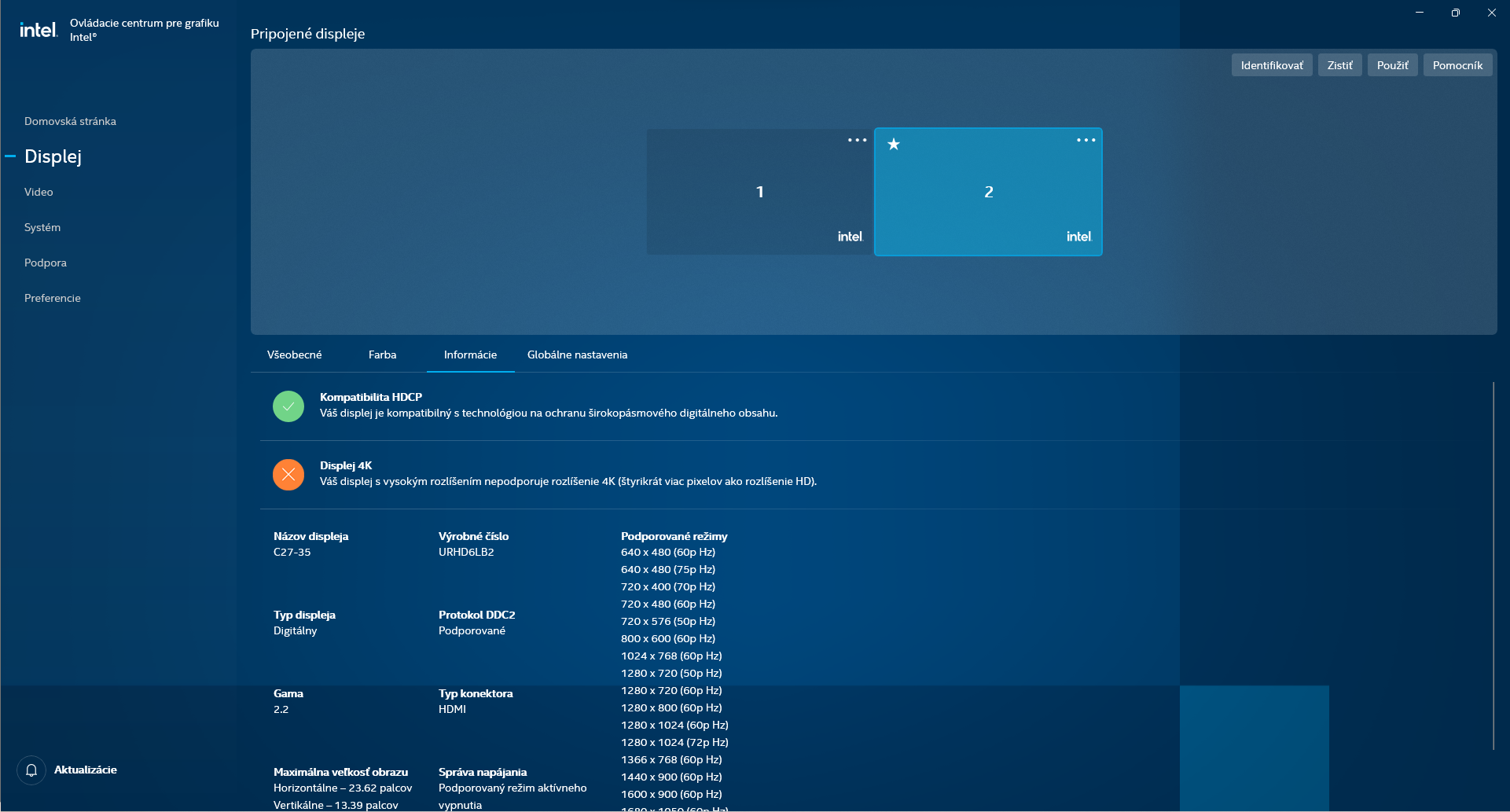Open the Globálne nastavenia tab
The height and width of the screenshot is (812, 1510).
(577, 355)
